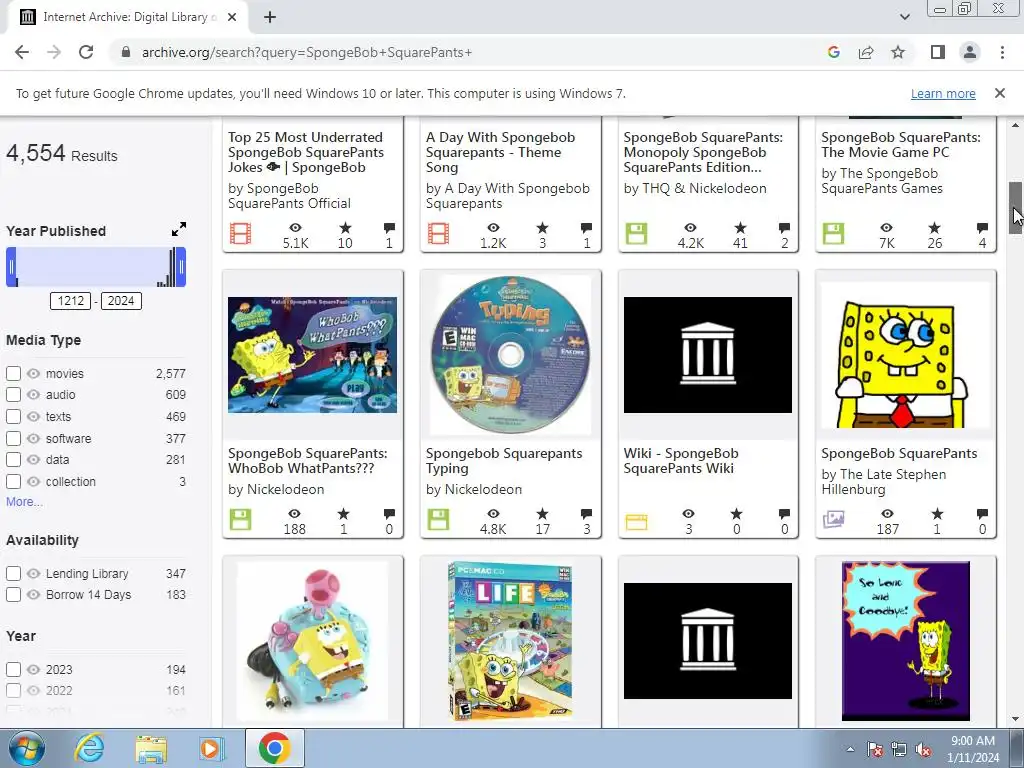Dismiss the Chrome update notification
The height and width of the screenshot is (768, 1024).
999,93
